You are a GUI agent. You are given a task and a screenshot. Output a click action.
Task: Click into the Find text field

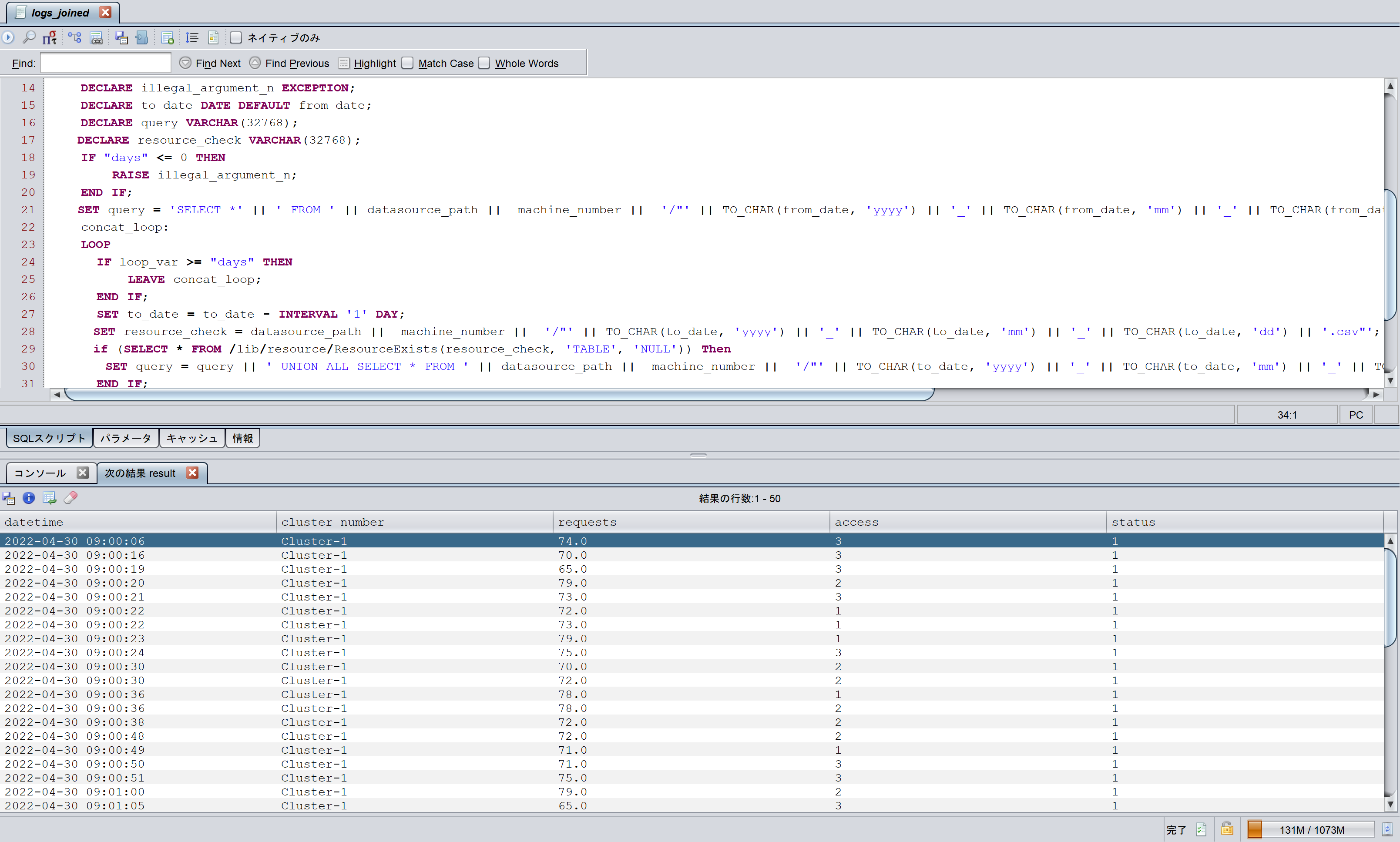click(x=105, y=63)
